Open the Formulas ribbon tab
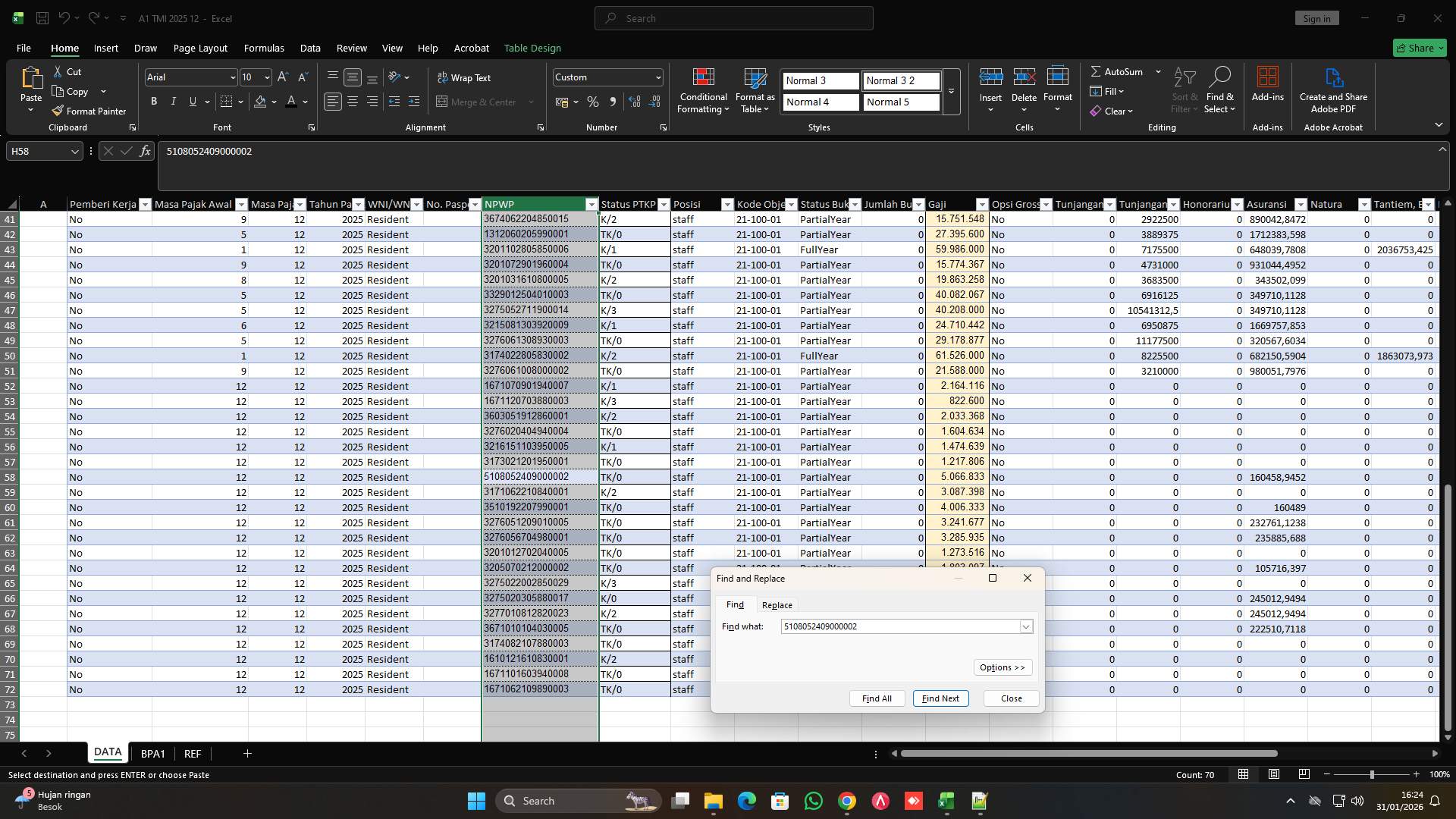Screen dimensions: 1456x819 [x=263, y=48]
